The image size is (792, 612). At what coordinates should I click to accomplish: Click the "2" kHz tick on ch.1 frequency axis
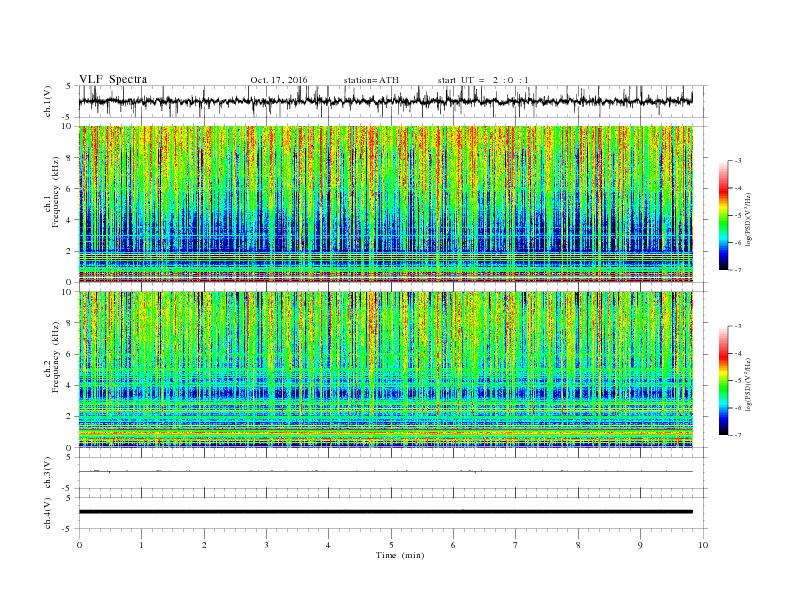click(69, 251)
